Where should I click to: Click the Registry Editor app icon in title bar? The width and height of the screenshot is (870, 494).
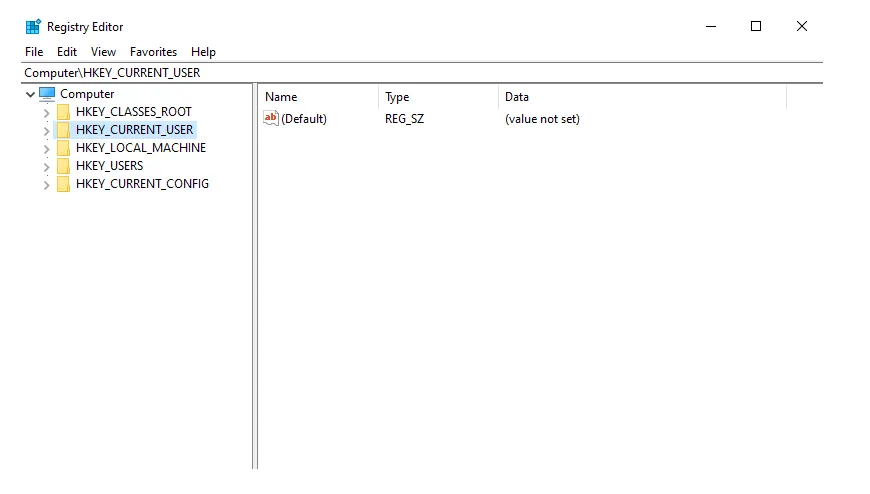tap(33, 27)
